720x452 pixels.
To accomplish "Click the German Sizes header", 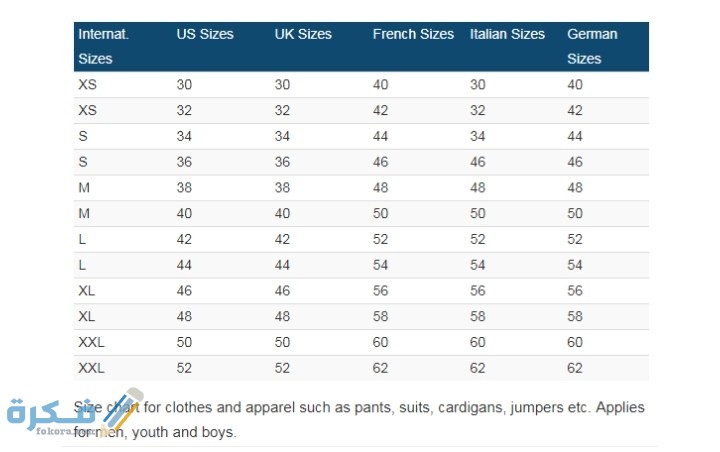I will [x=592, y=46].
